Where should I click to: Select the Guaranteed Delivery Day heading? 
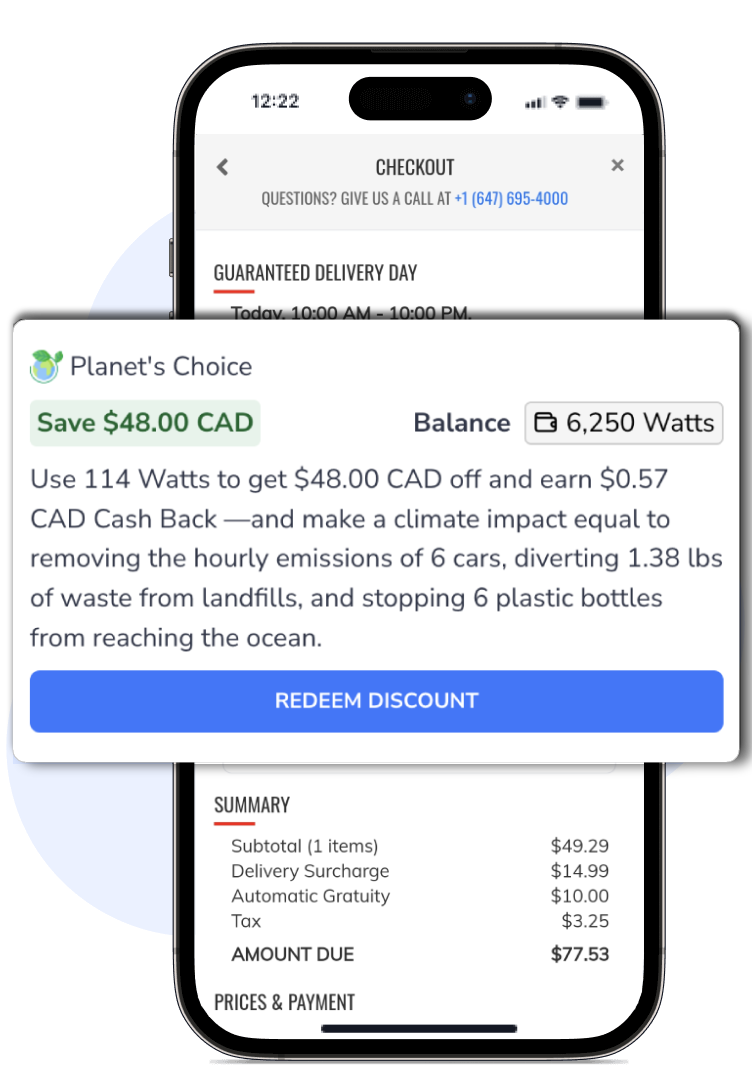[x=315, y=272]
